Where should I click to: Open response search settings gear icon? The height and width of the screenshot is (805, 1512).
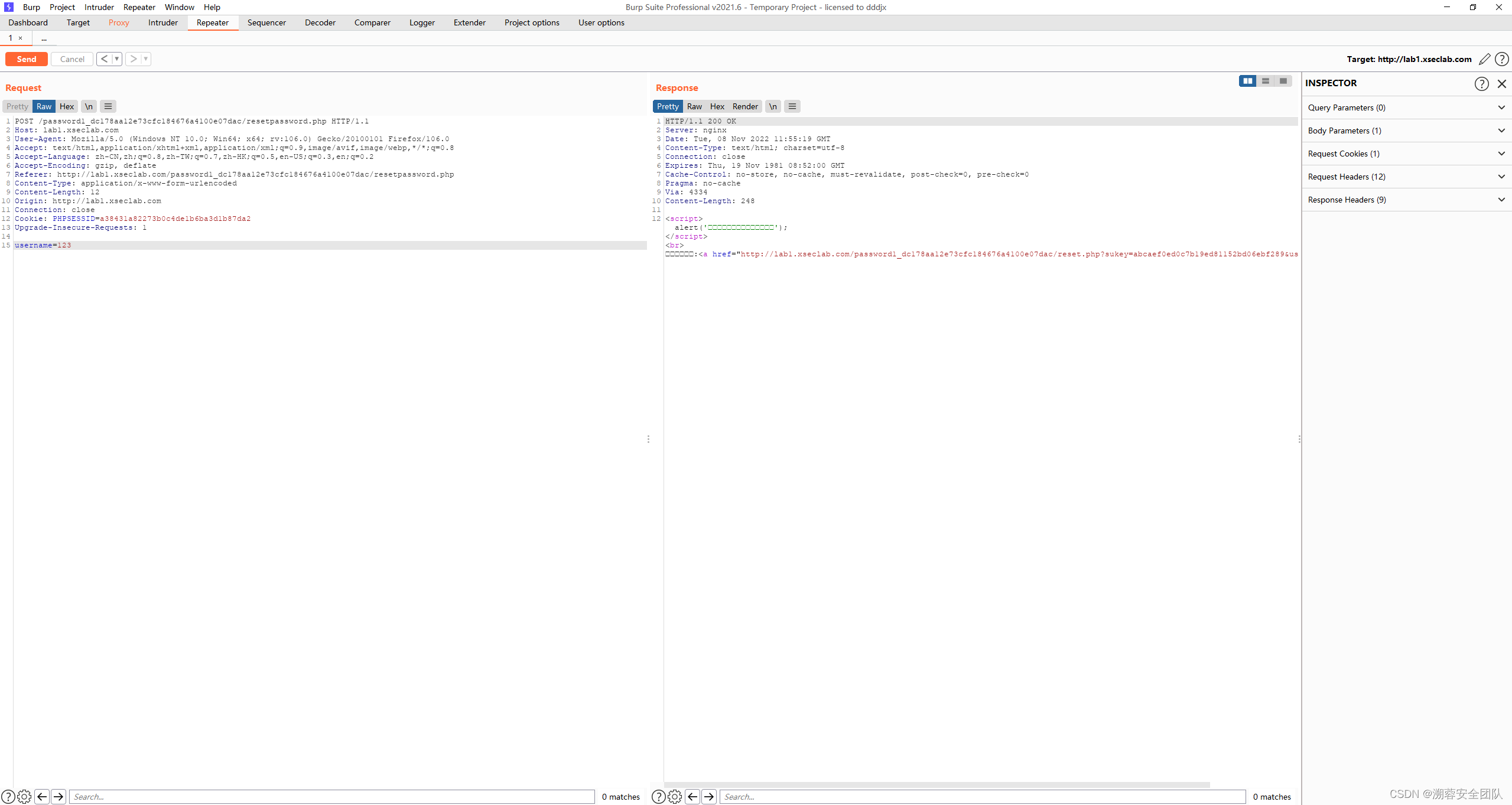coord(675,797)
